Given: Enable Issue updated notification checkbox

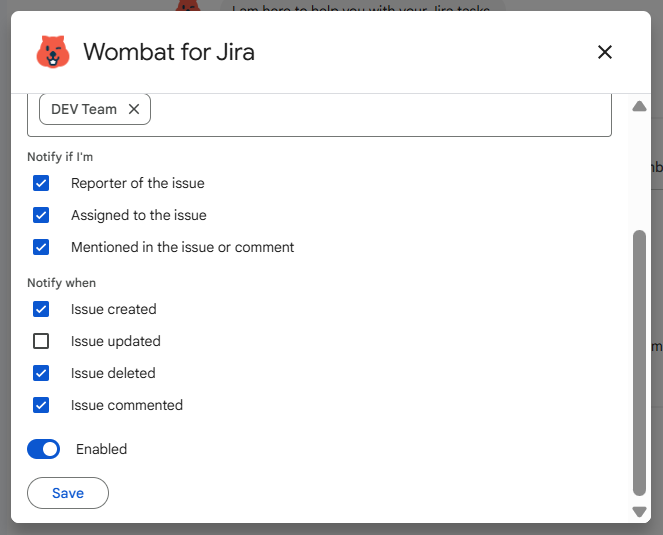Looking at the screenshot, I should point(41,341).
